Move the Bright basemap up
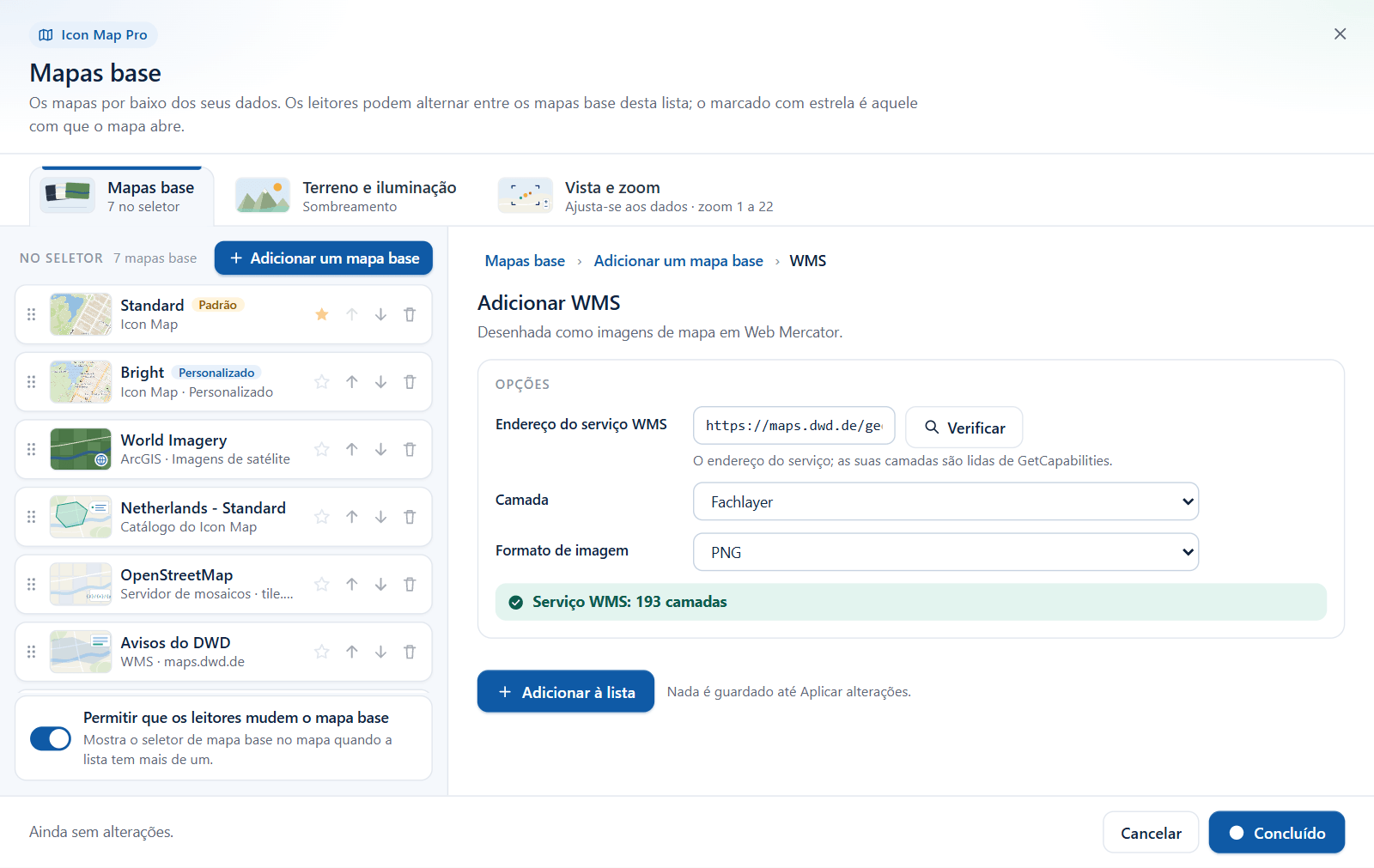The width and height of the screenshot is (1374, 868). pos(352,382)
